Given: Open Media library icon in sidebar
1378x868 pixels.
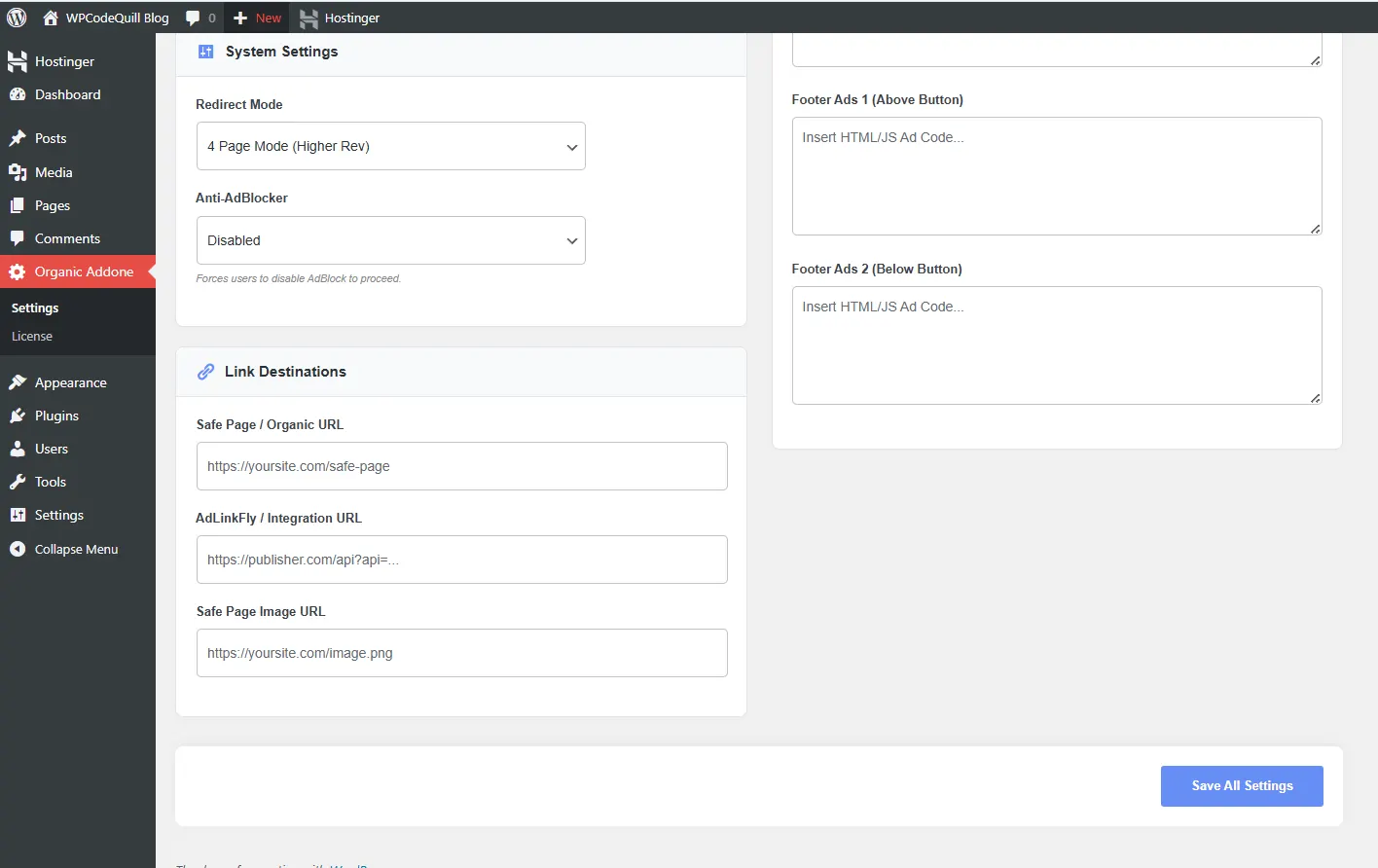Looking at the screenshot, I should click(18, 172).
